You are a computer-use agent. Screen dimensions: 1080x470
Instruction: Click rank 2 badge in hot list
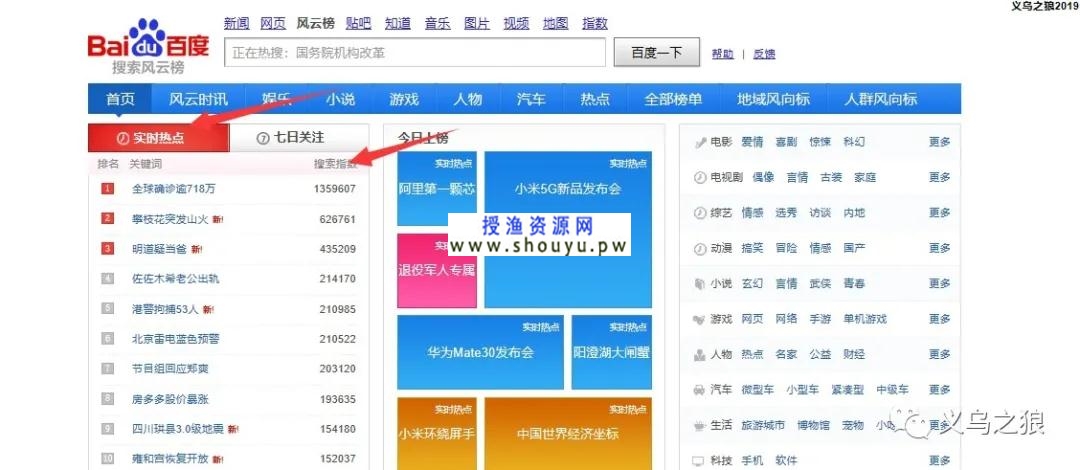pos(107,218)
